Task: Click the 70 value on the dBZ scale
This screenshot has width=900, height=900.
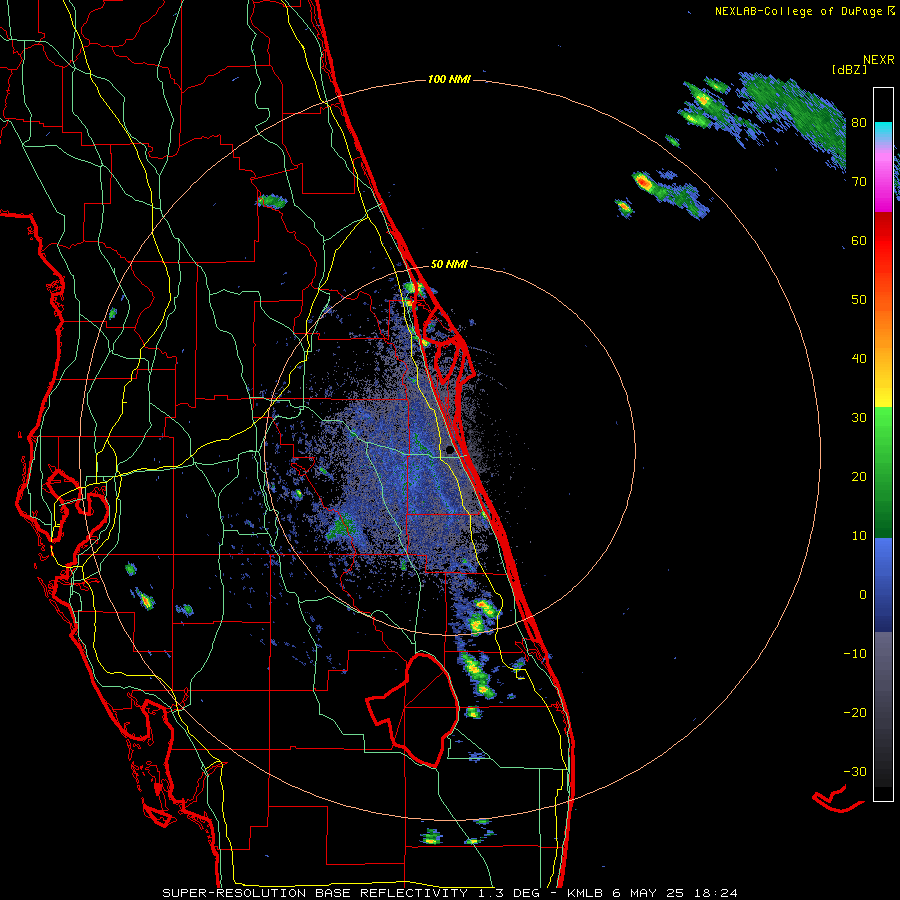Action: pos(859,181)
